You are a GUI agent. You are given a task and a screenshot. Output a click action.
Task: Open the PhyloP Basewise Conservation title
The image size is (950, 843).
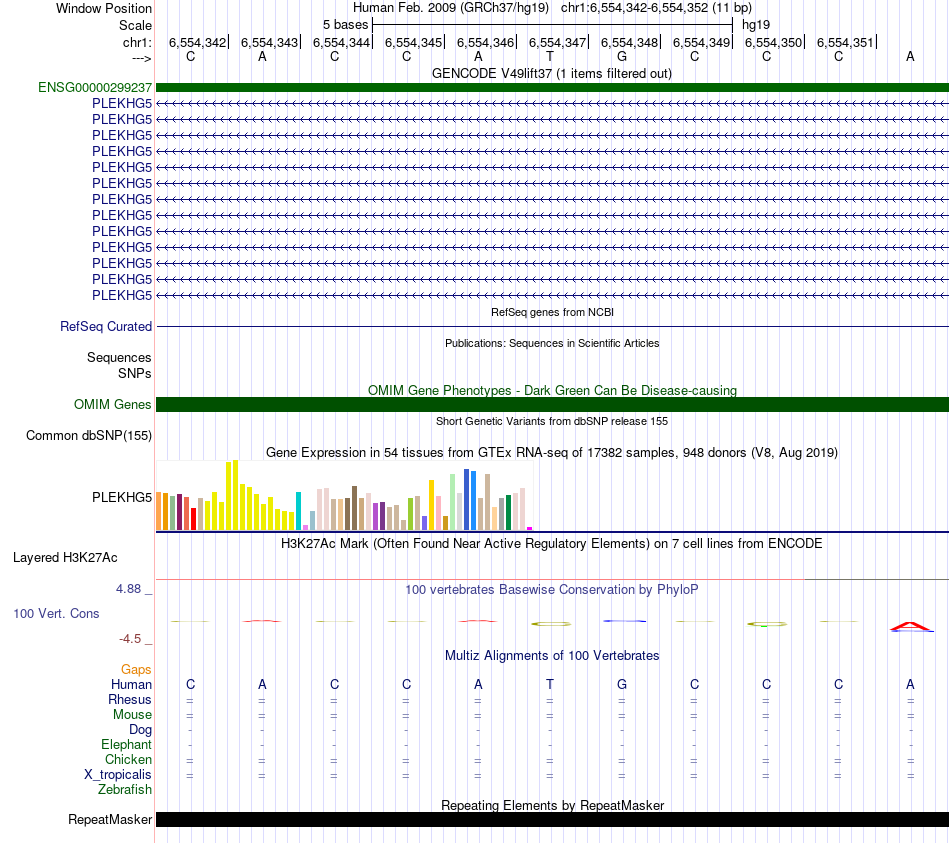(x=552, y=589)
